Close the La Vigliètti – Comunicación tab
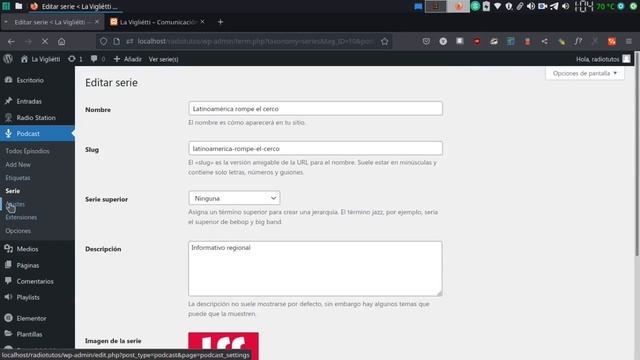The image size is (640, 360). coord(202,22)
